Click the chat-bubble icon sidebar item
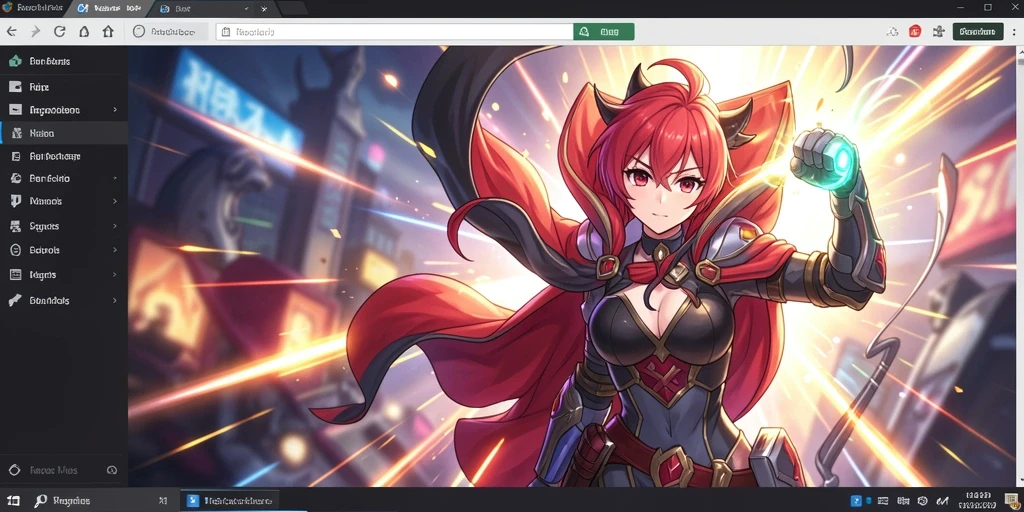 pyautogui.click(x=16, y=201)
